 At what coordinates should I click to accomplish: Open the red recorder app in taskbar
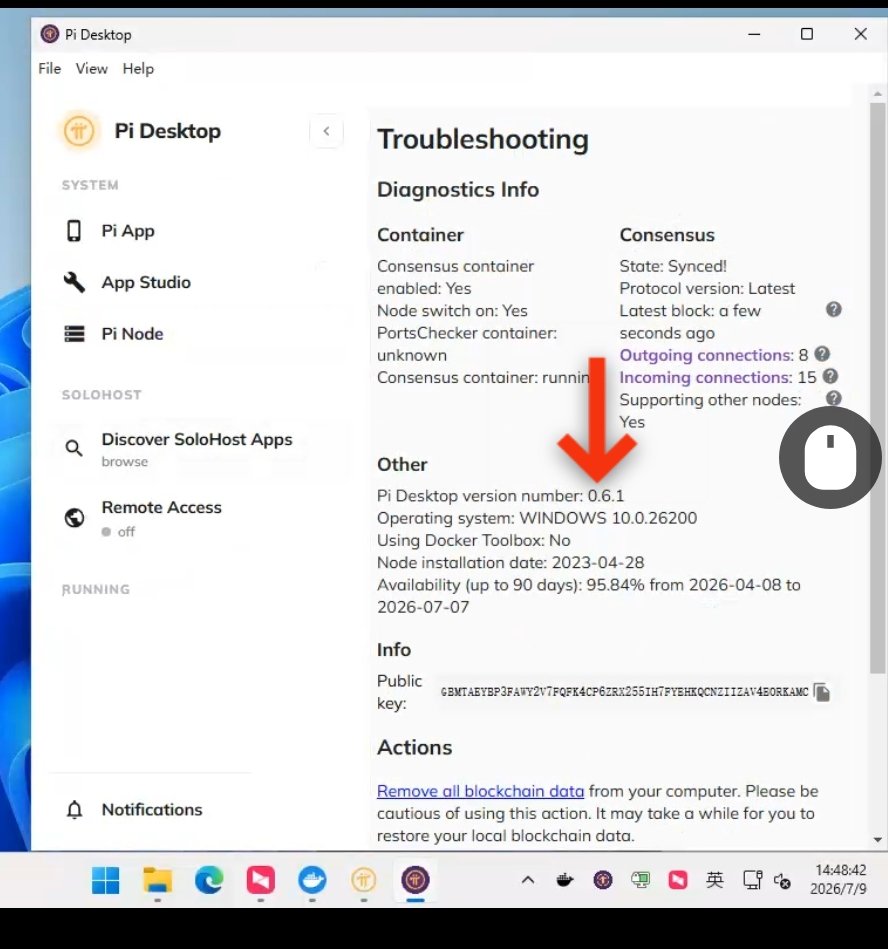point(261,879)
